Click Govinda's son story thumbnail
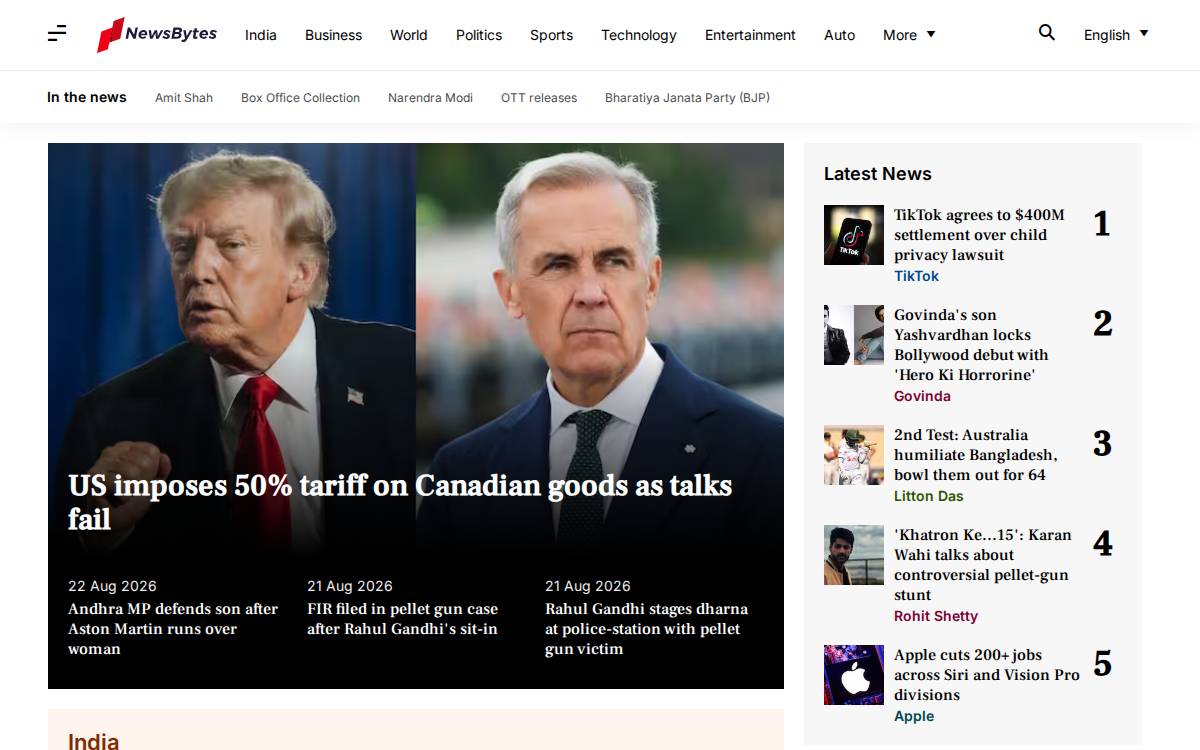 pos(854,335)
